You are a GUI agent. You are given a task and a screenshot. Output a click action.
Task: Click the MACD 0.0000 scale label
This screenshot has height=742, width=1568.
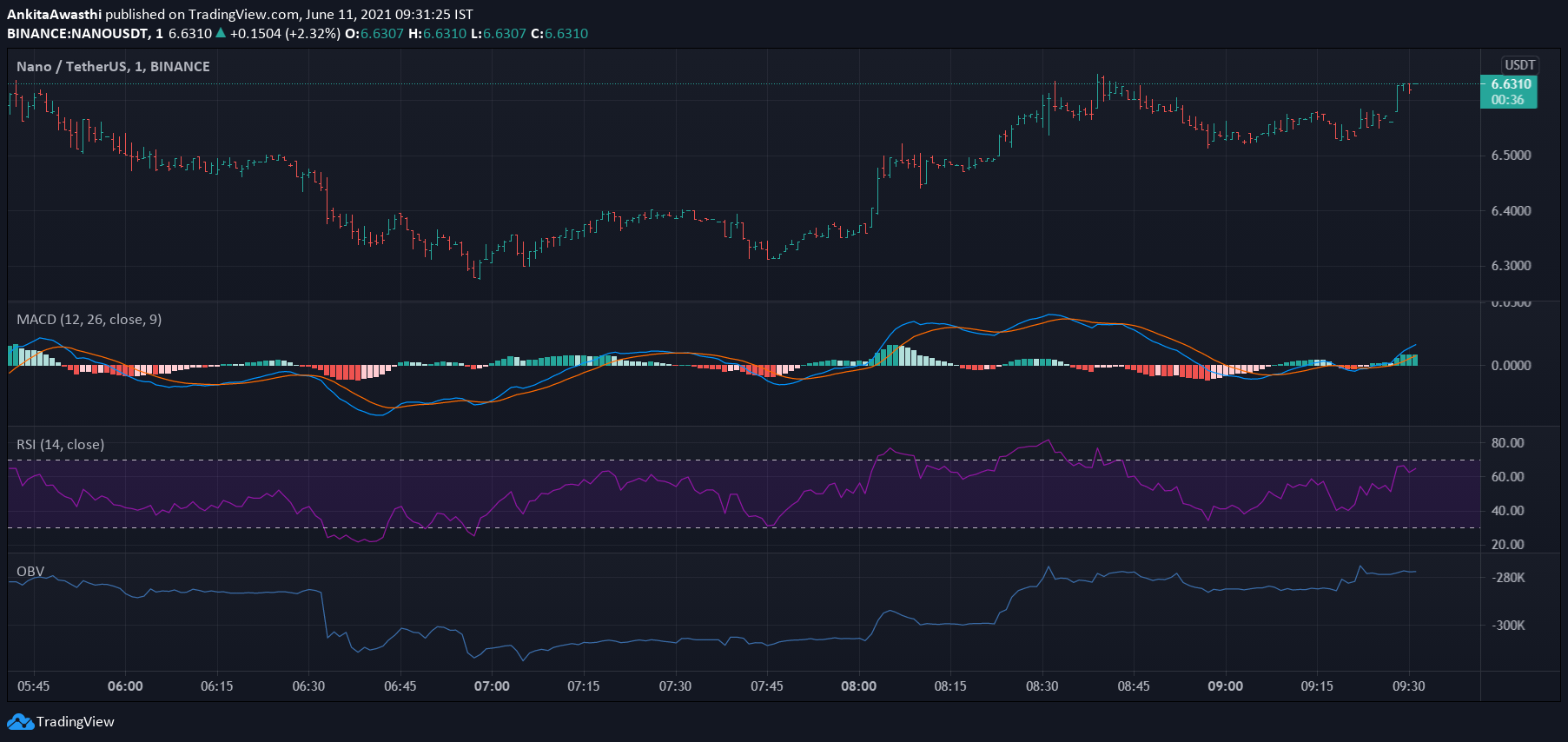click(1511, 366)
